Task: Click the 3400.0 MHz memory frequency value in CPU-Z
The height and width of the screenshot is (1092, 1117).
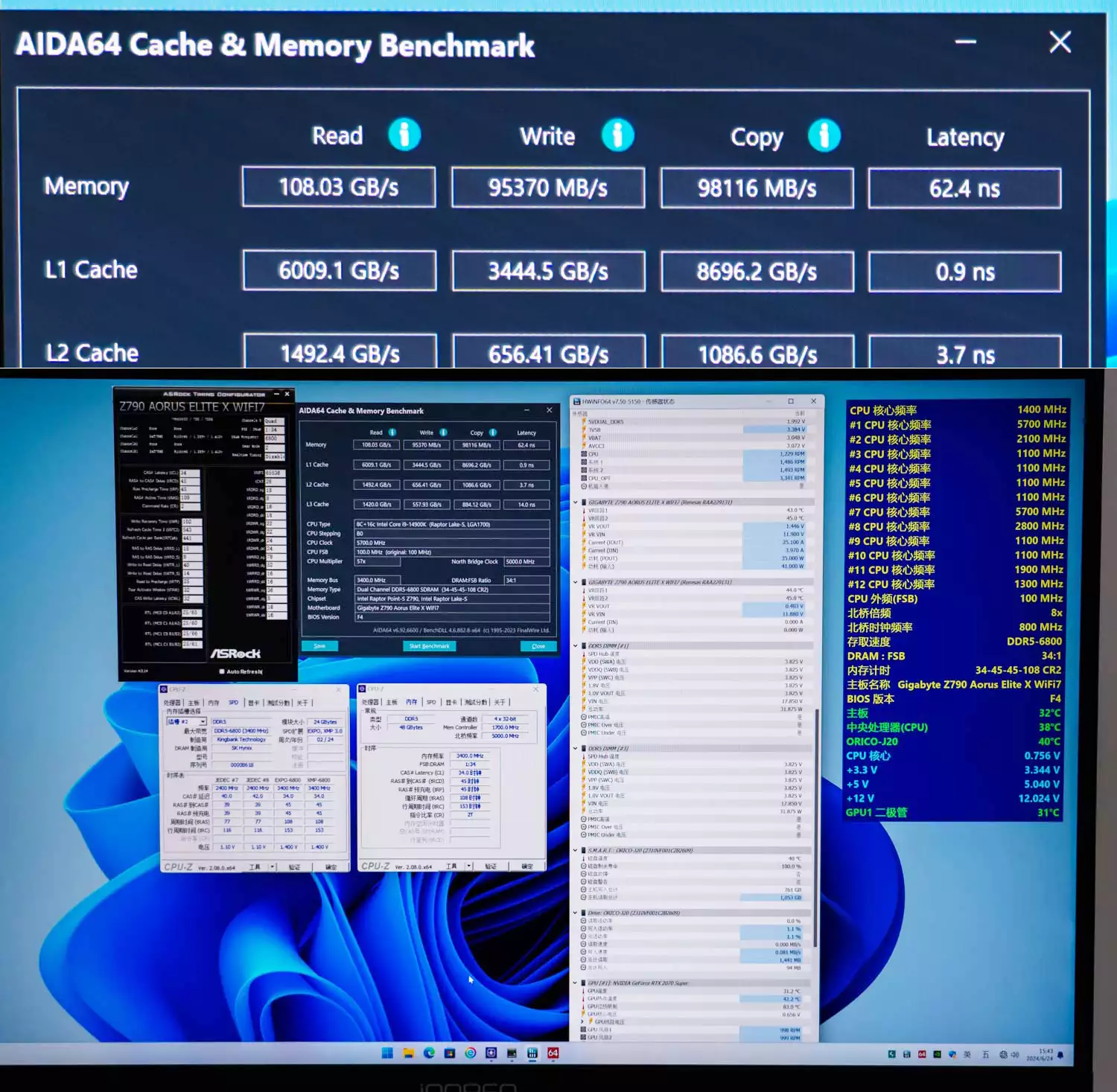Action: pyautogui.click(x=469, y=756)
